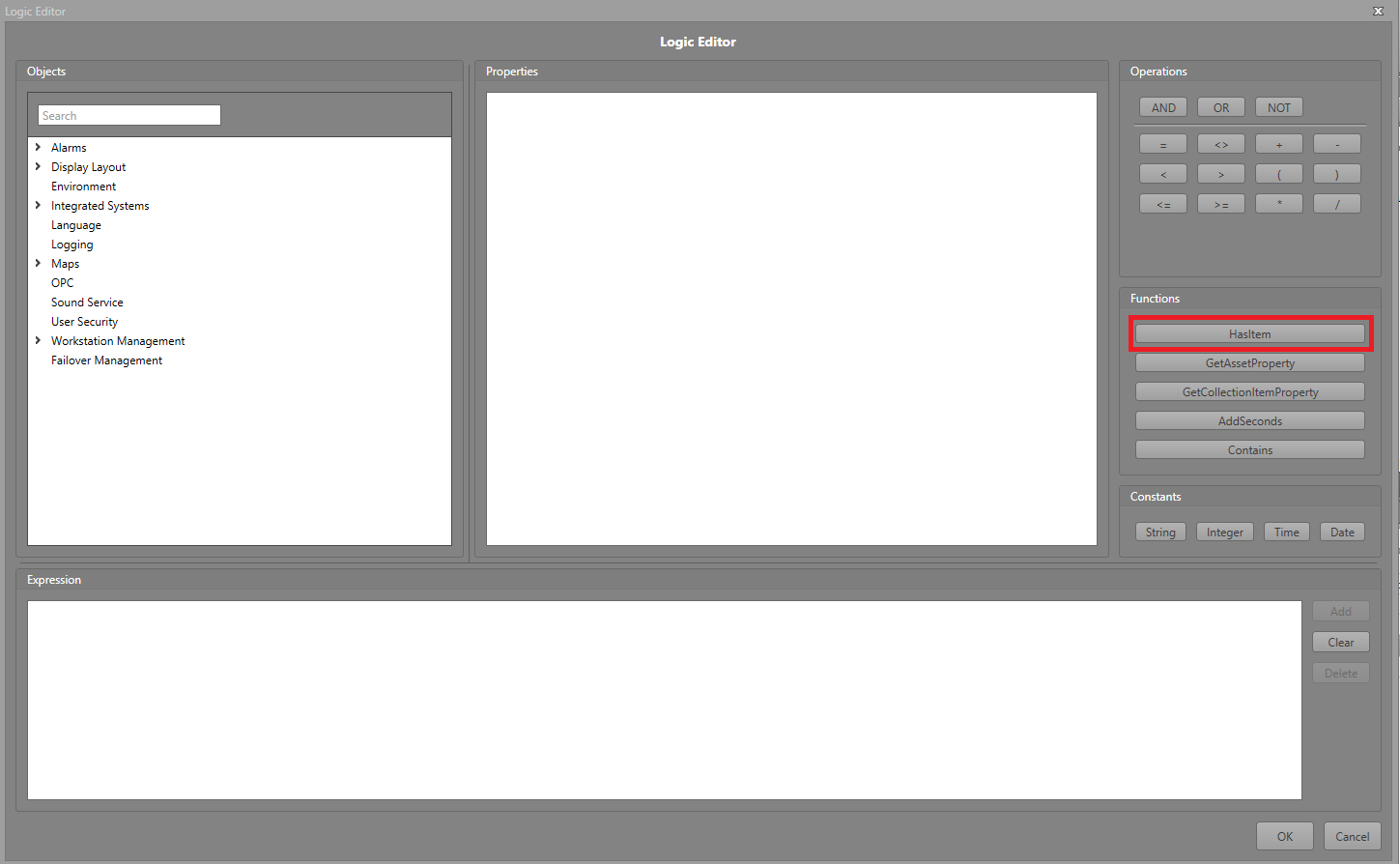
Task: Insert the HasItem function
Action: pyautogui.click(x=1249, y=333)
